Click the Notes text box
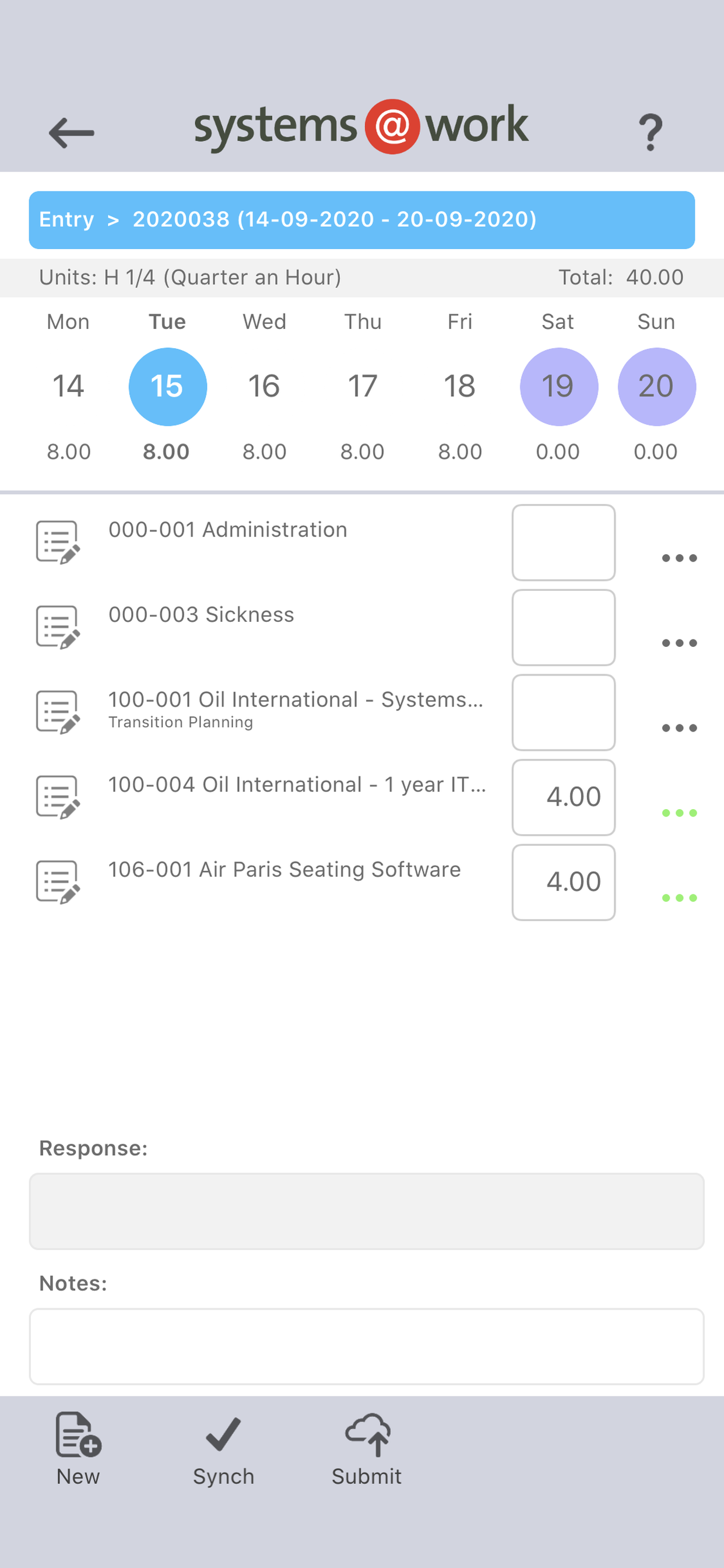The height and width of the screenshot is (1568, 724). tap(366, 1346)
